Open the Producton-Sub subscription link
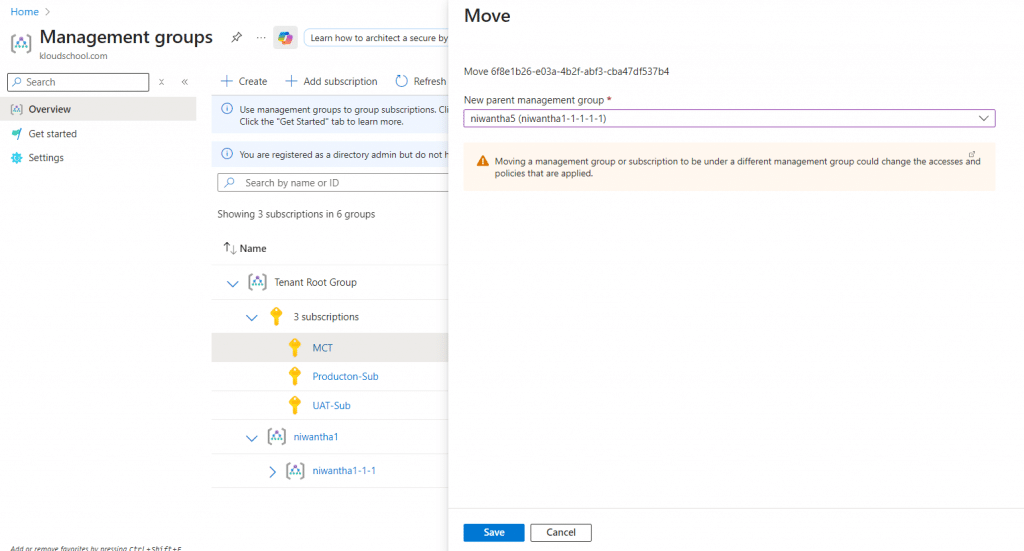This screenshot has height=551, width=1024. pyautogui.click(x=345, y=376)
